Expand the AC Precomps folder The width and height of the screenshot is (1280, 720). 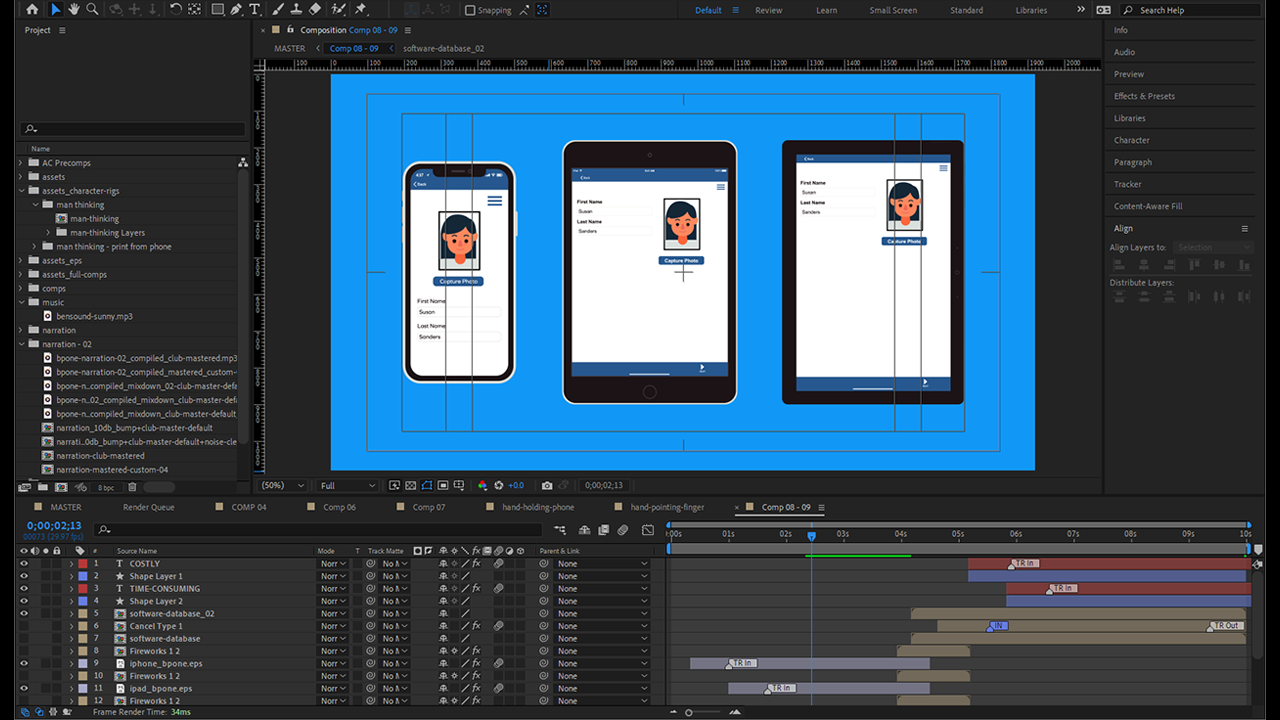coord(21,163)
